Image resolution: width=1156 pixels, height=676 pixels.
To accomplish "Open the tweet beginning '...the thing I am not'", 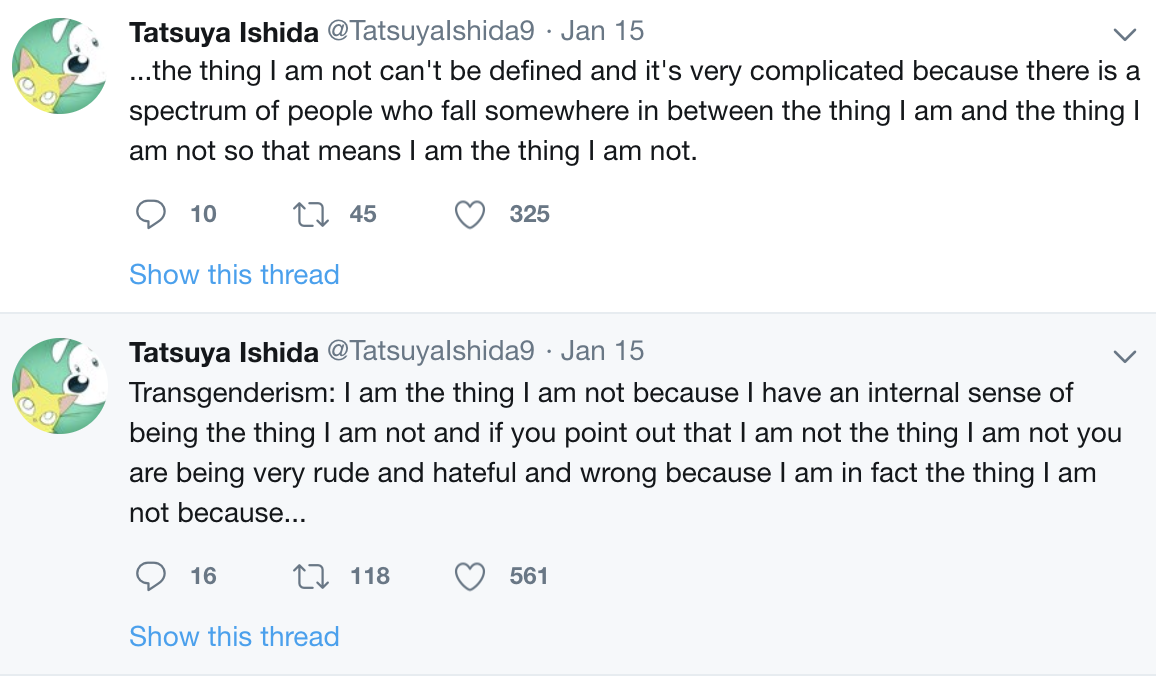I will pos(635,111).
